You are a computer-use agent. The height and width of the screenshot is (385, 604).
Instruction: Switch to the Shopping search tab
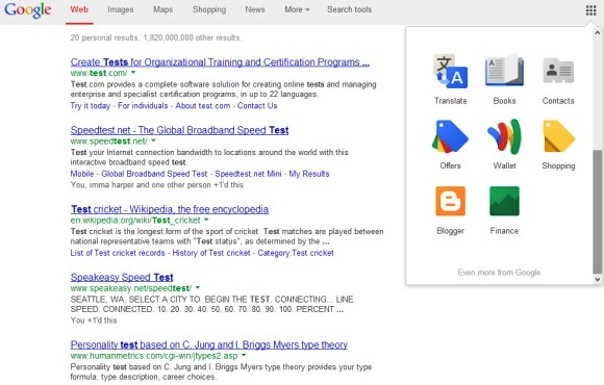tap(209, 10)
